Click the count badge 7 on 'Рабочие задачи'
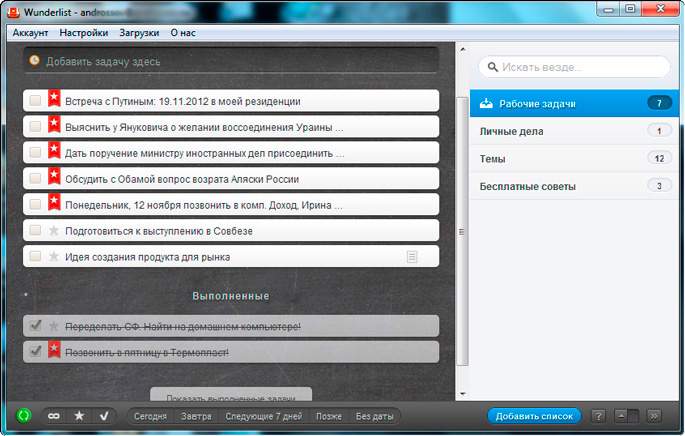This screenshot has width=685, height=436. click(659, 103)
